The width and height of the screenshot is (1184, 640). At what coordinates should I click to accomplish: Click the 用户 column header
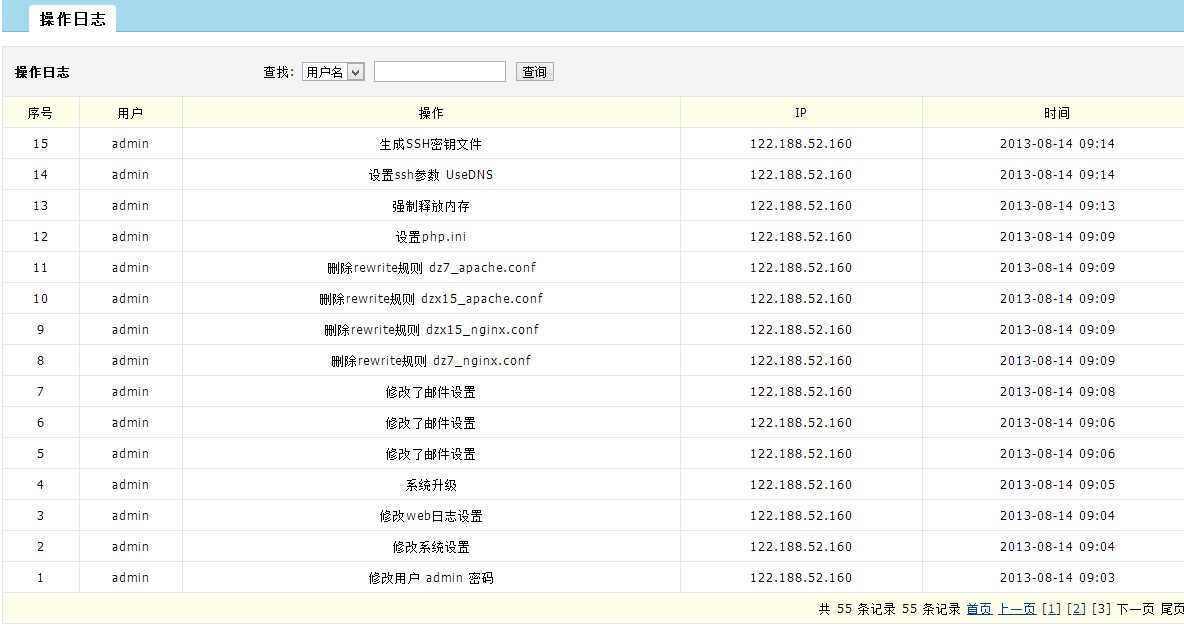(x=130, y=113)
